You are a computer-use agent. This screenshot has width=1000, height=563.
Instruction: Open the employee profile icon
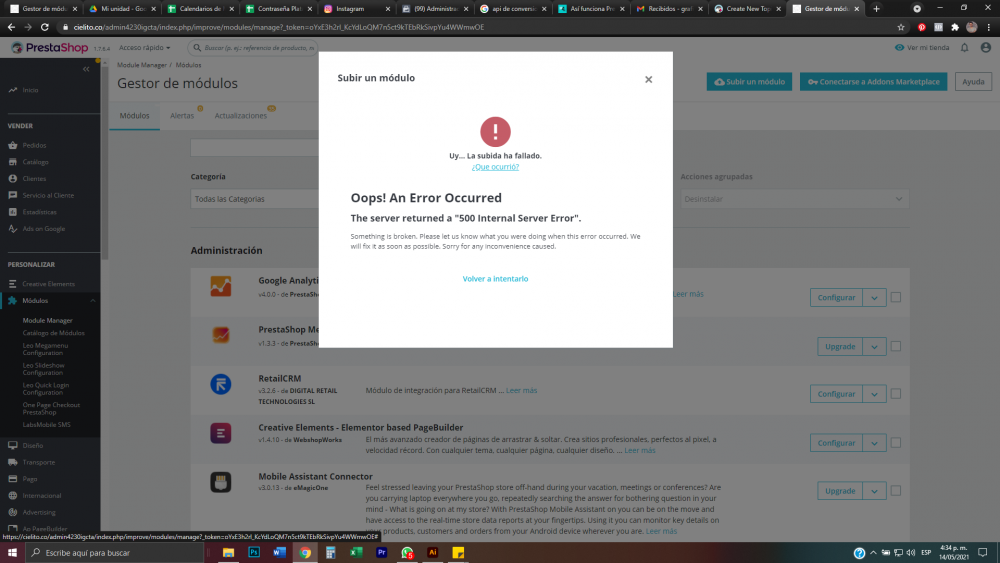coord(985,48)
